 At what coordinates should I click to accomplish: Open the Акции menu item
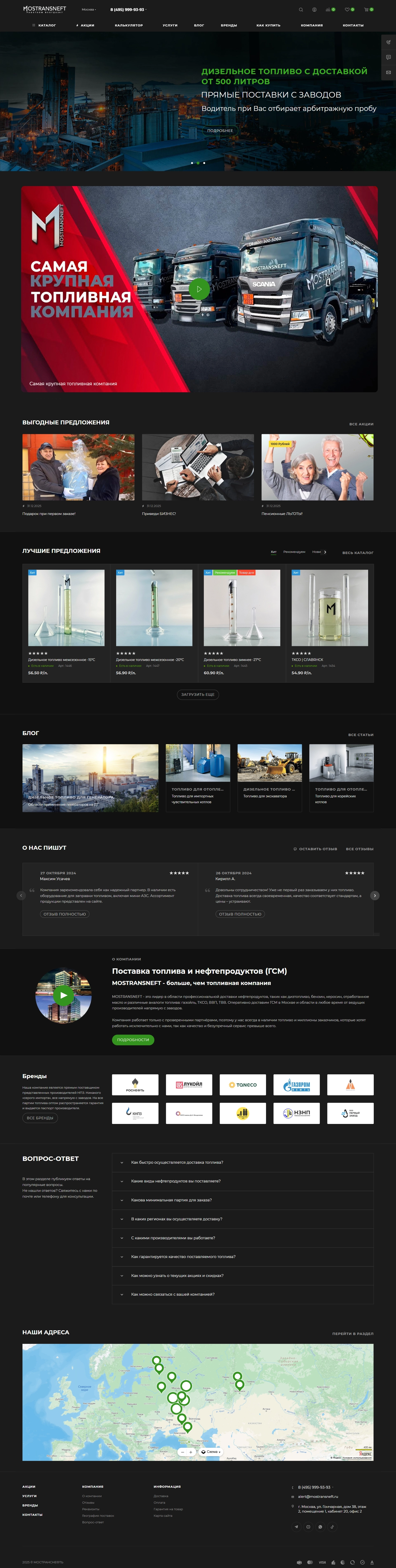coord(85,25)
